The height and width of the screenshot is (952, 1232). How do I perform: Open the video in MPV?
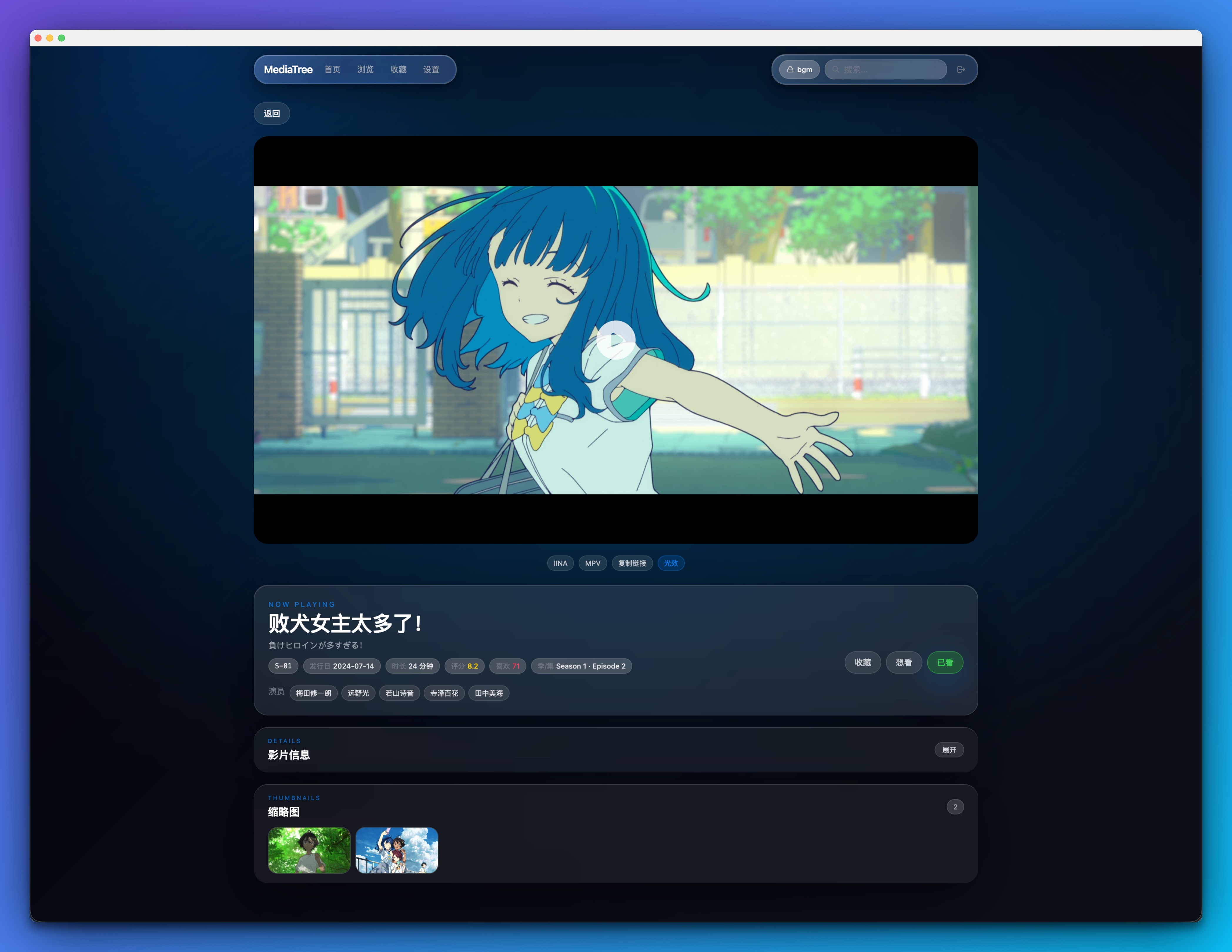click(x=592, y=563)
